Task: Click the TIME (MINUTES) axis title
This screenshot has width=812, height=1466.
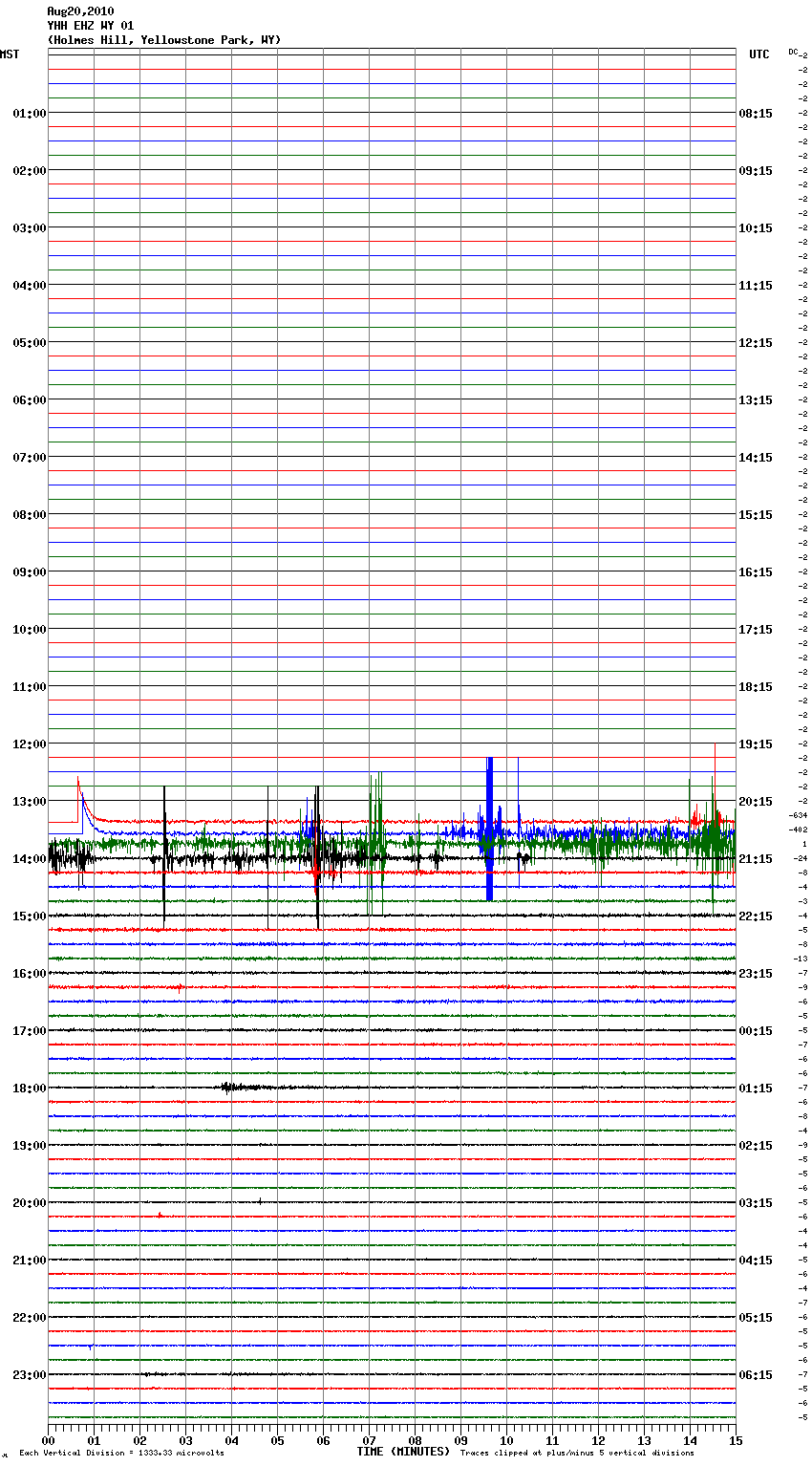Action: coord(403,1452)
